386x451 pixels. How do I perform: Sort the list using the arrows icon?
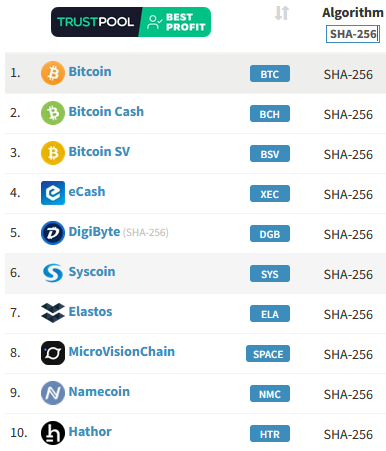282,13
